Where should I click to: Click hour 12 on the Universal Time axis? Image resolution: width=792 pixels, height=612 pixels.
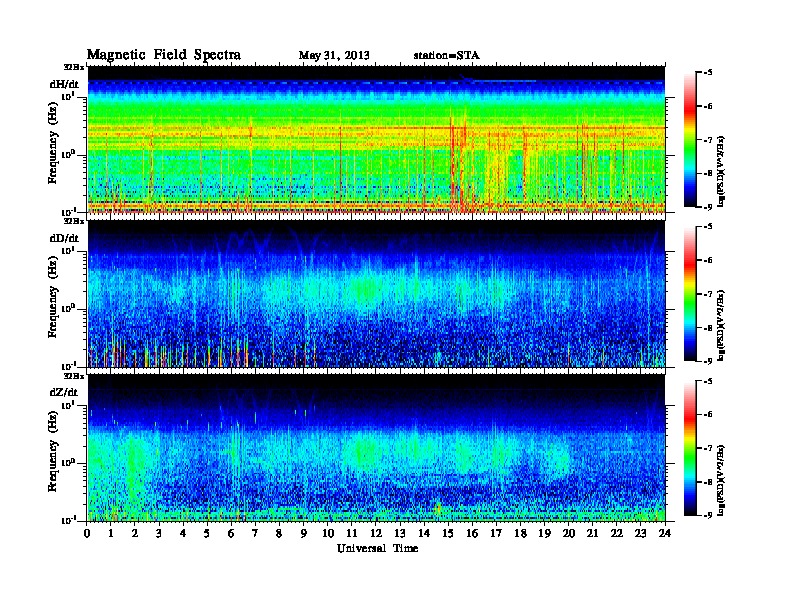pyautogui.click(x=376, y=533)
